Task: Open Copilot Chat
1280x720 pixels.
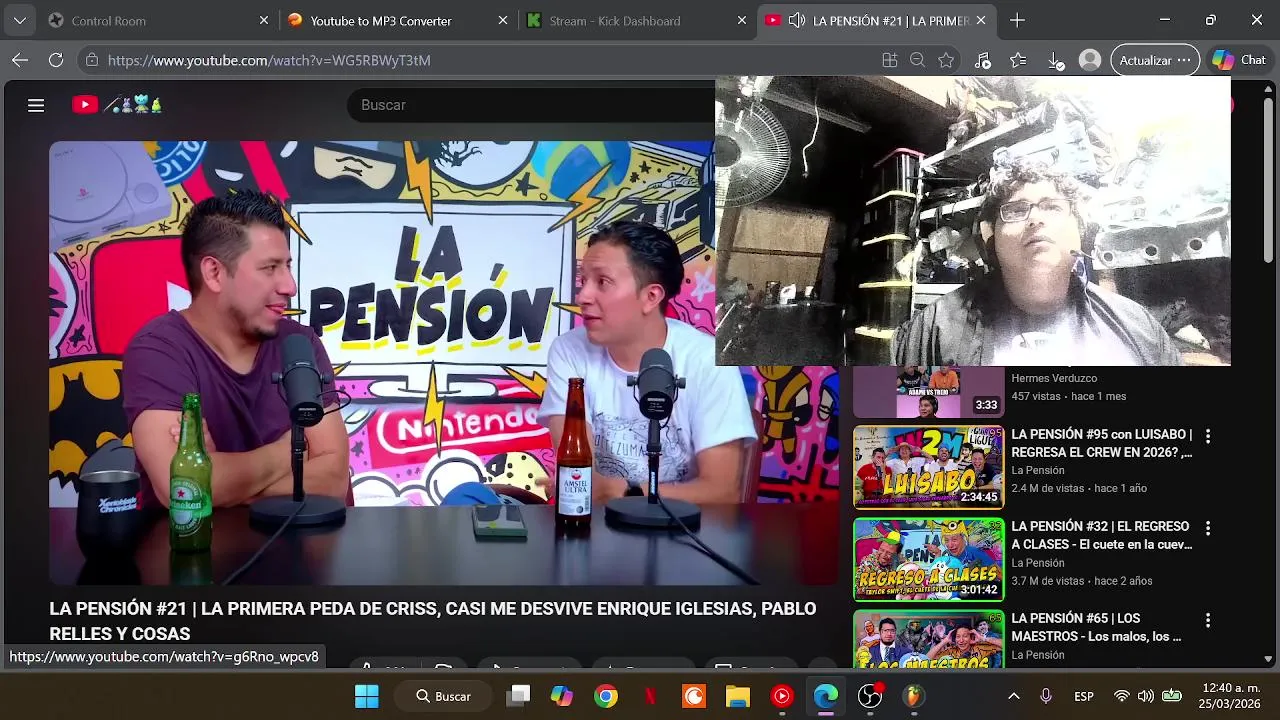Action: click(1239, 60)
